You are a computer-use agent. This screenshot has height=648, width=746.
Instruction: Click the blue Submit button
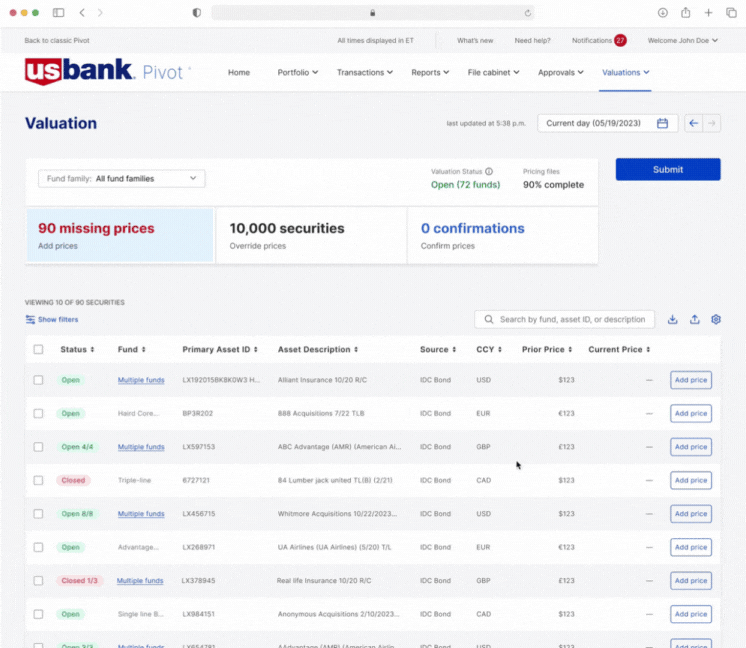(668, 169)
